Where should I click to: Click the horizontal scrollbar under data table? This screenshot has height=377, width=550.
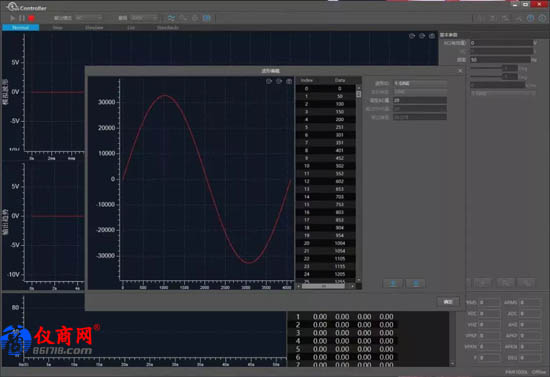[326, 286]
